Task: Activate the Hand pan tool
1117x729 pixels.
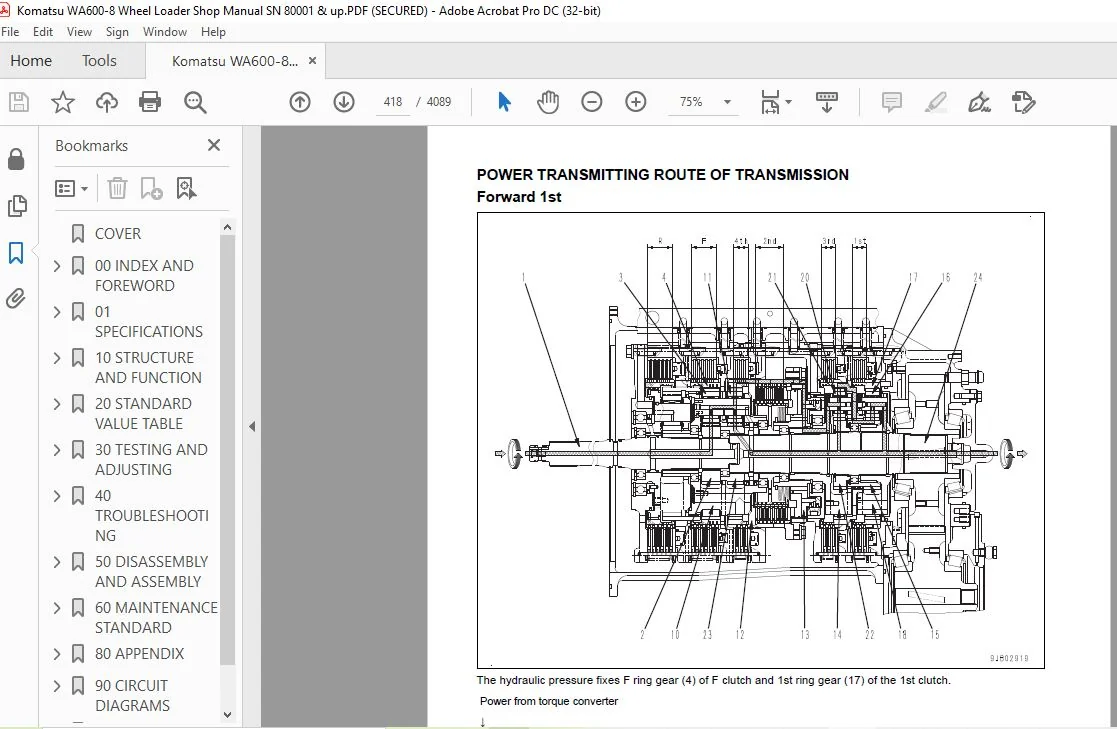Action: [548, 102]
